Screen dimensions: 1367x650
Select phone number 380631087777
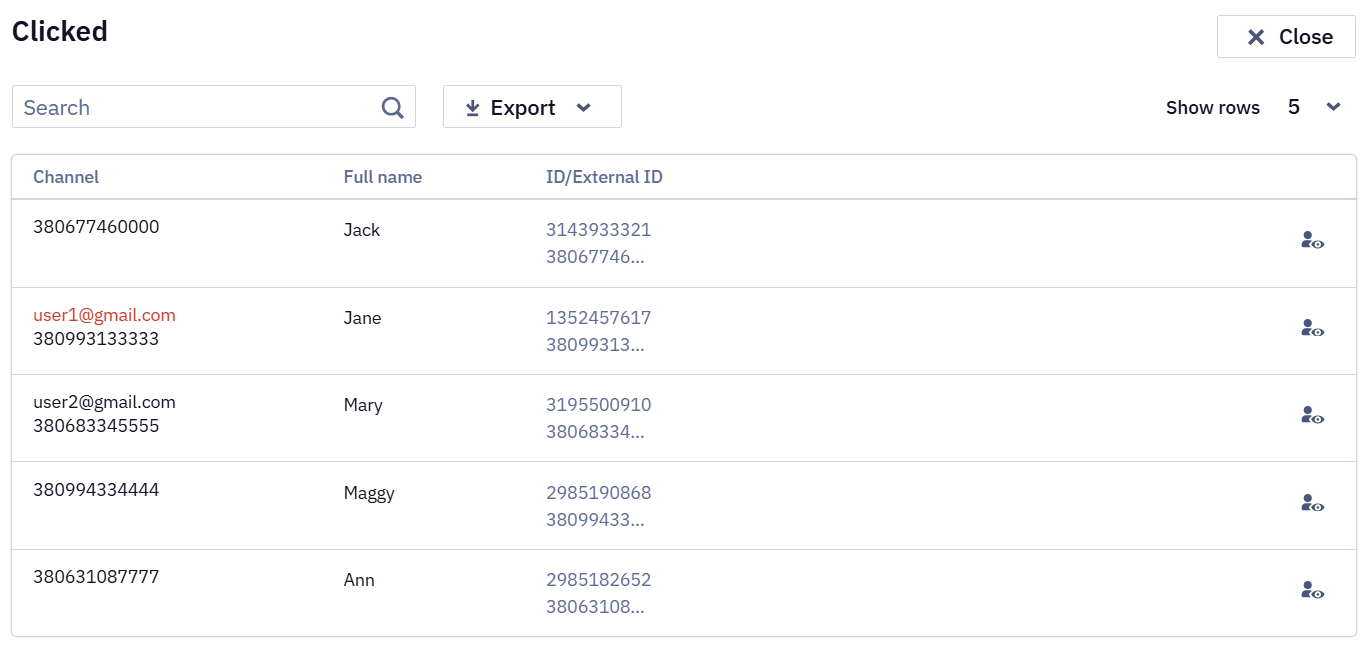pyautogui.click(x=96, y=577)
